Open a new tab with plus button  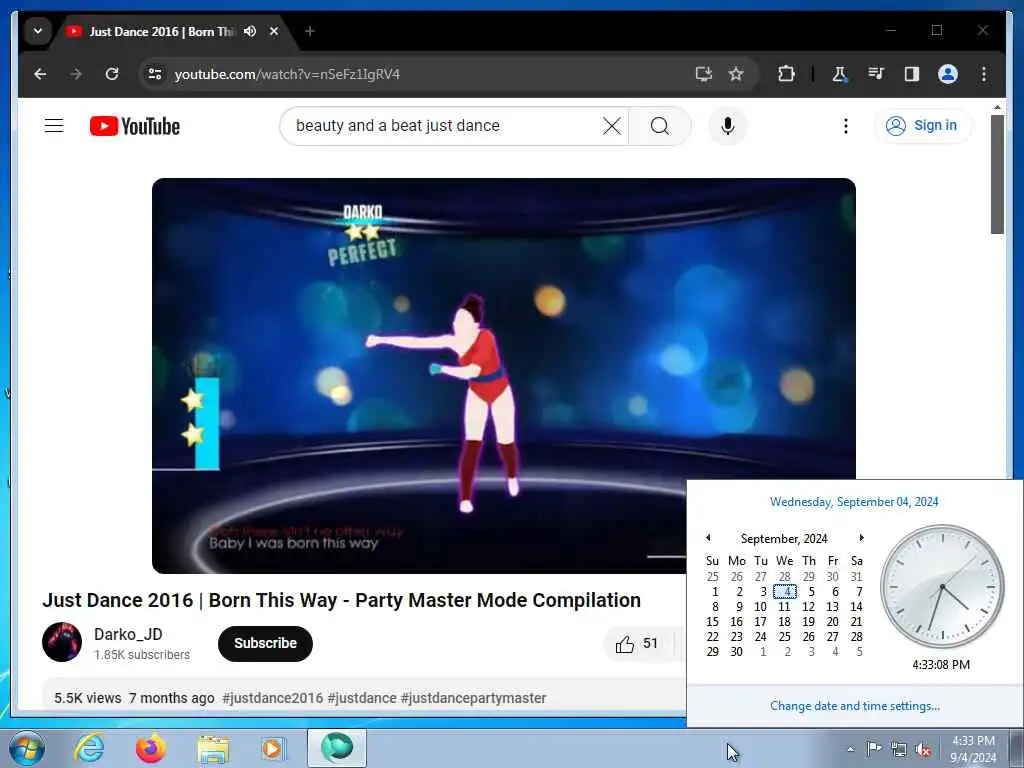(310, 31)
